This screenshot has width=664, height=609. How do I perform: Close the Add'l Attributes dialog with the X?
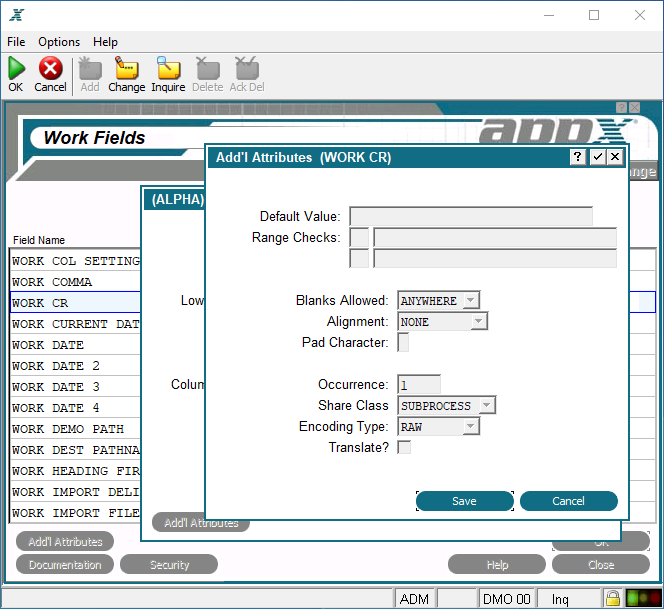(615, 157)
